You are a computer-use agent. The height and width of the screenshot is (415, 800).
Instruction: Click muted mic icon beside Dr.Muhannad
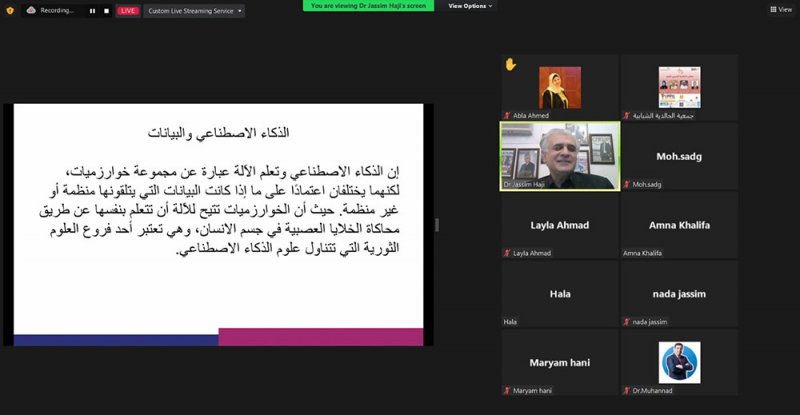coord(627,390)
